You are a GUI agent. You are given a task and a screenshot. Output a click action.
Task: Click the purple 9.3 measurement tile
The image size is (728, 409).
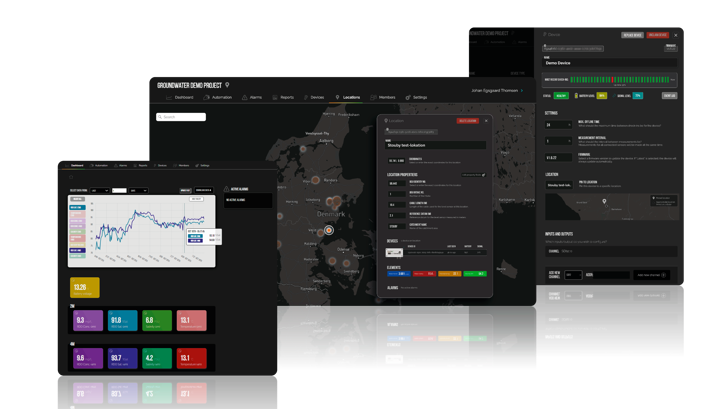(x=88, y=320)
